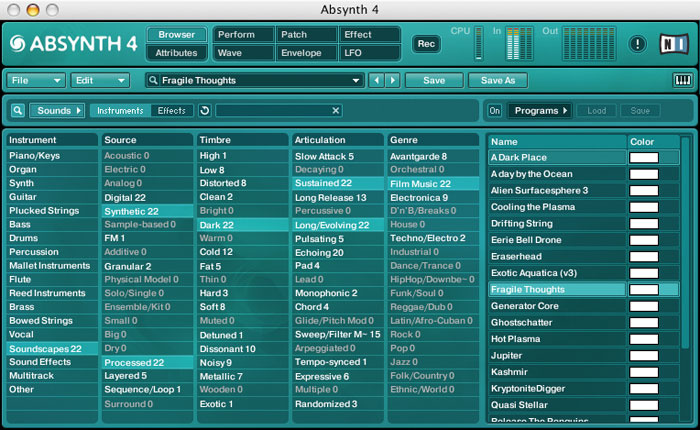The height and width of the screenshot is (430, 700).
Task: Switch to the Envelope tab
Action: 307,53
